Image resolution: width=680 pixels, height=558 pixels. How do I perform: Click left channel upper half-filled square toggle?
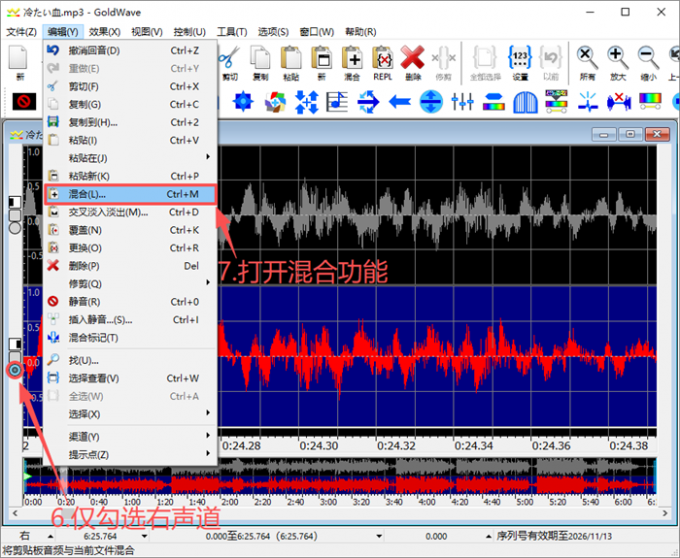15,202
